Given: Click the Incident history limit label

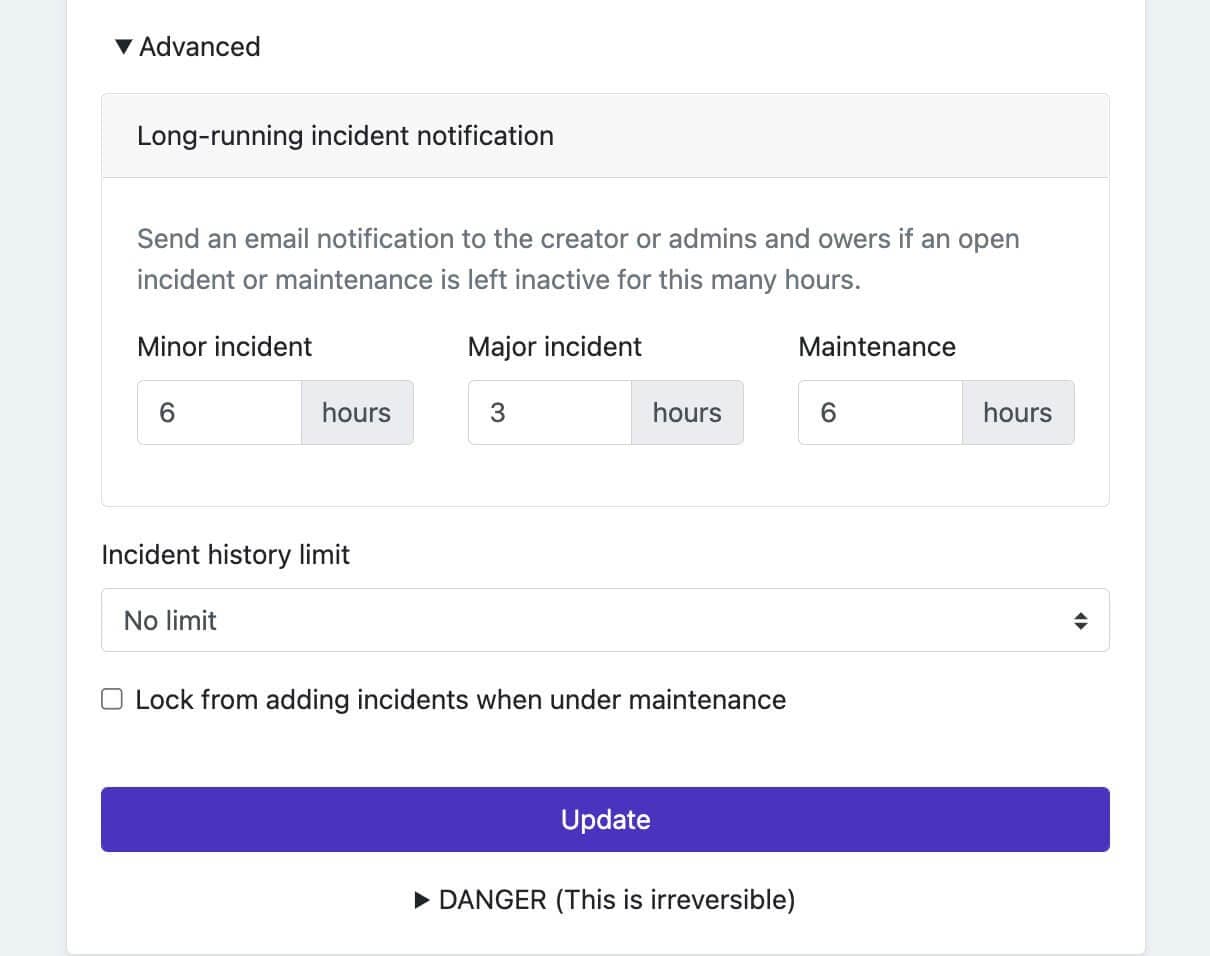Looking at the screenshot, I should 225,555.
